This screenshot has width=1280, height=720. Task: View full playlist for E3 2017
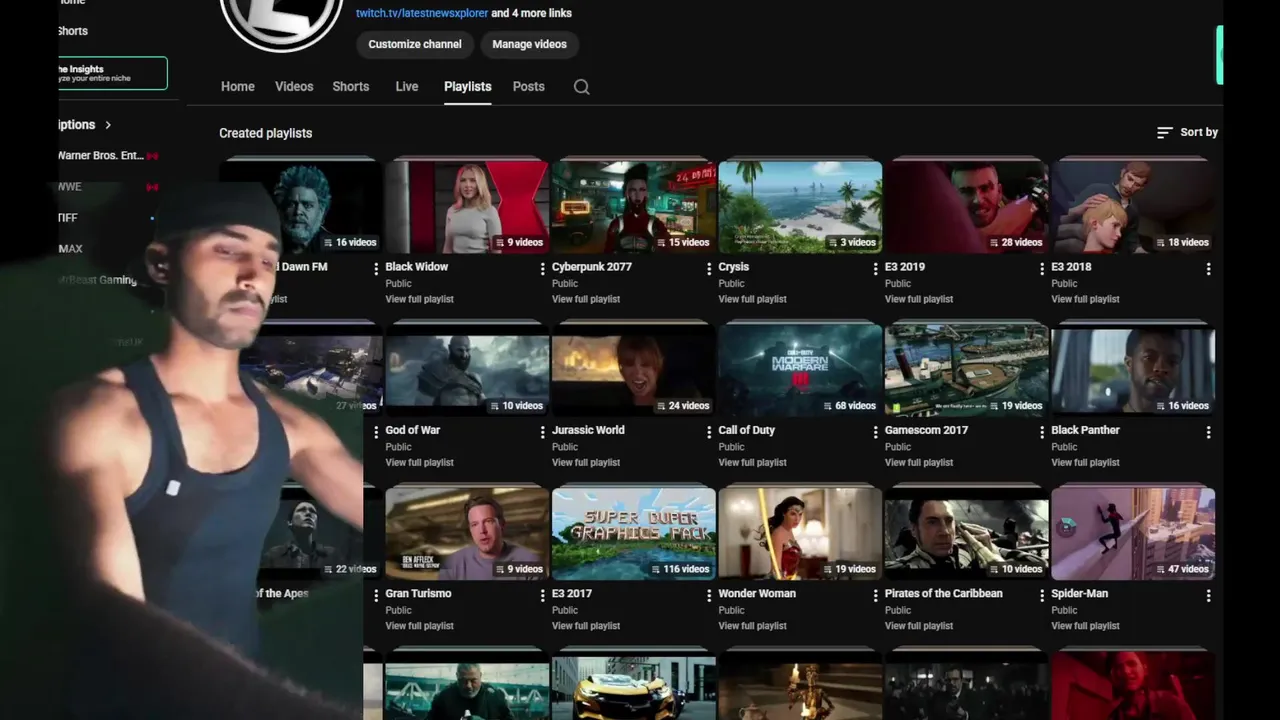(586, 626)
